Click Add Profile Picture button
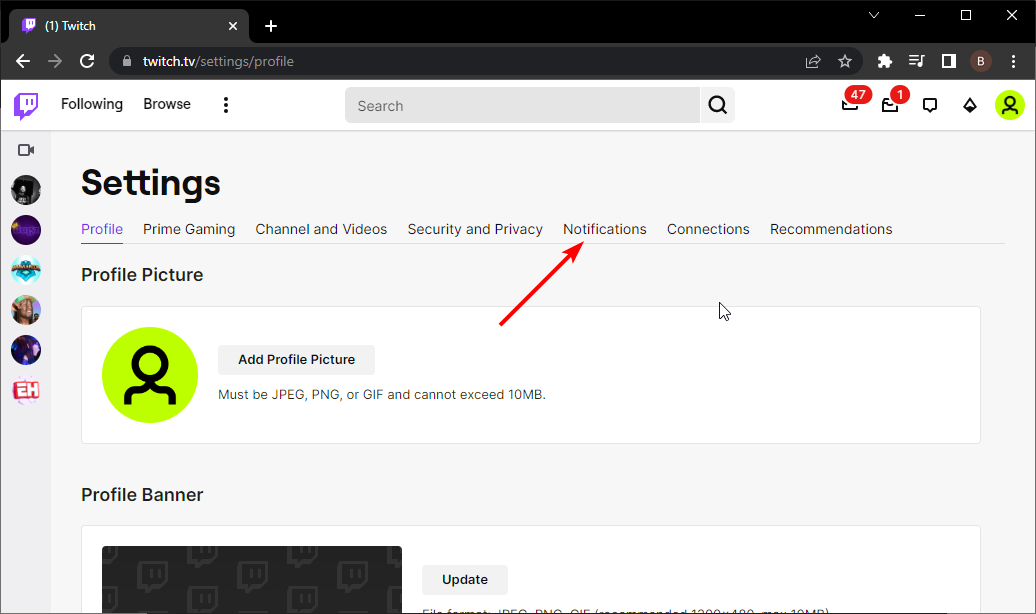 click(296, 360)
